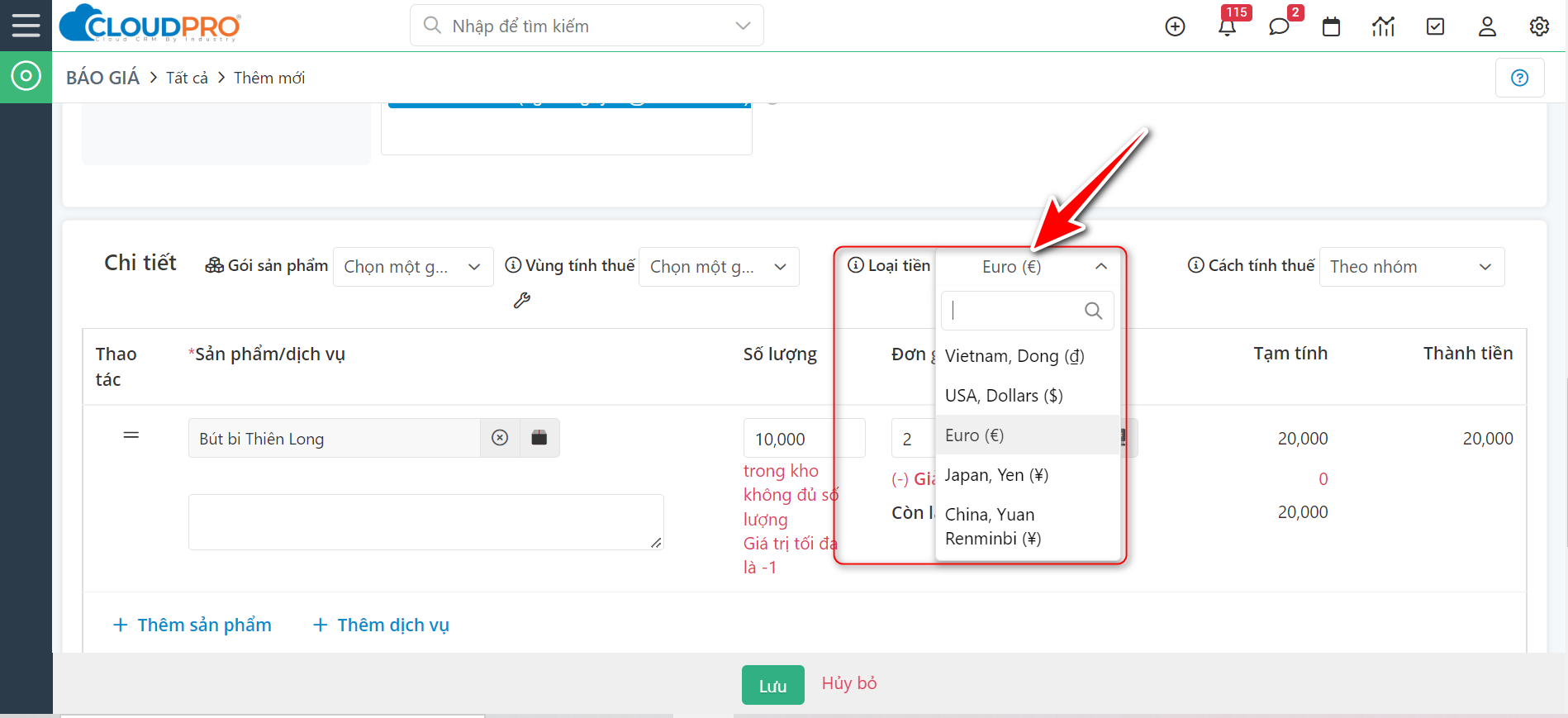
Task: Click the Gói sản phẩm package icon
Action: coord(215,265)
